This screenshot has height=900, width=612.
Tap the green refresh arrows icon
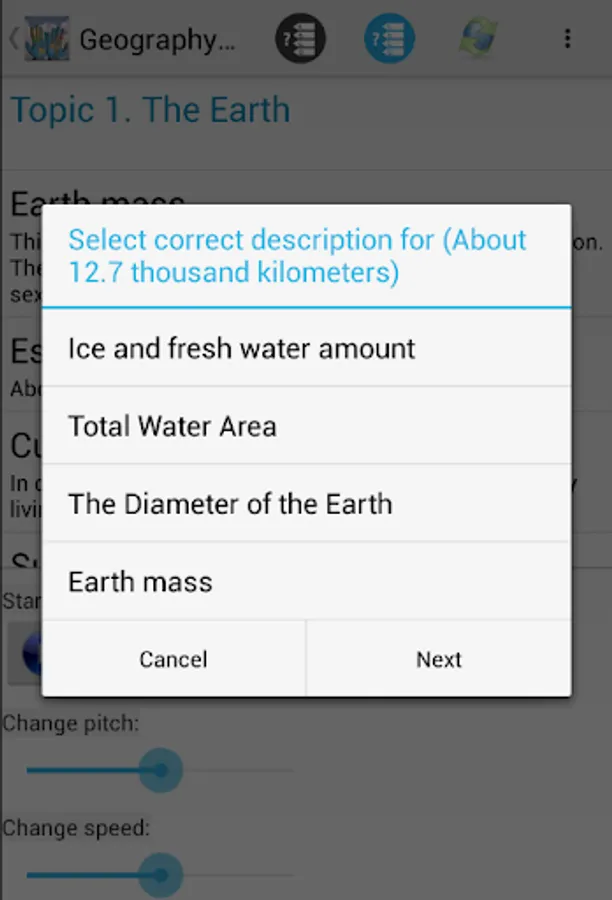point(478,38)
